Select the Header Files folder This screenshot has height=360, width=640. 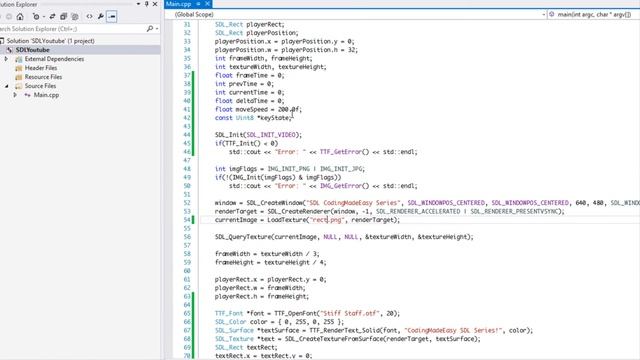tap(41, 68)
